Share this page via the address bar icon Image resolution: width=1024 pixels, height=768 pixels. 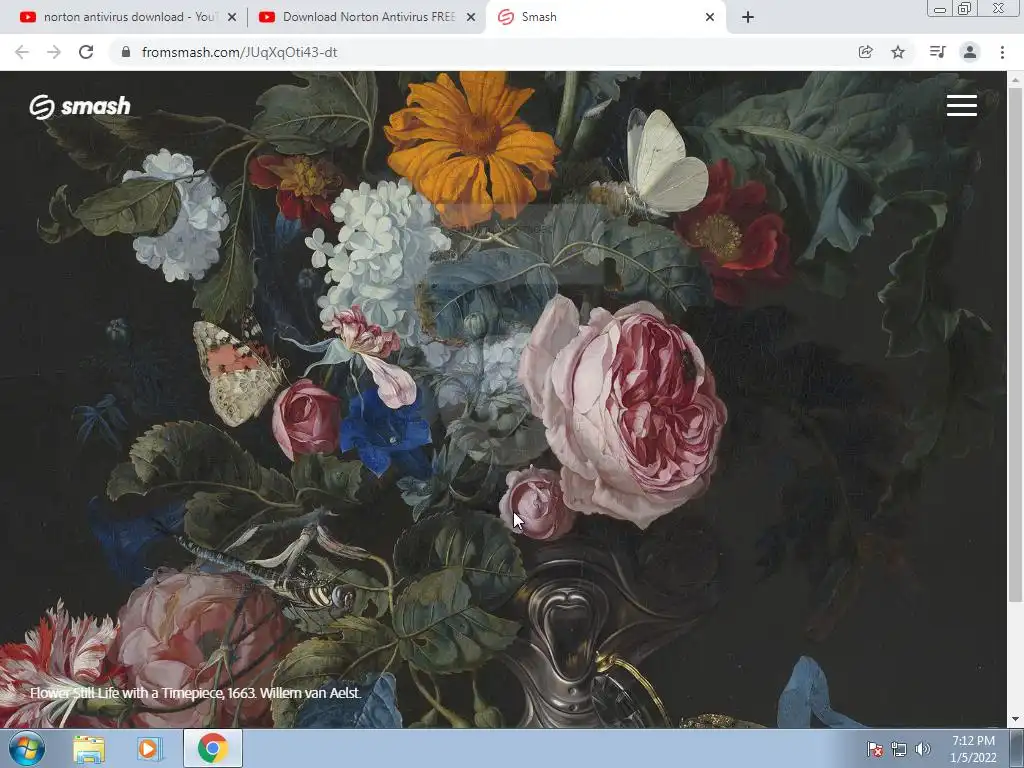click(x=865, y=52)
